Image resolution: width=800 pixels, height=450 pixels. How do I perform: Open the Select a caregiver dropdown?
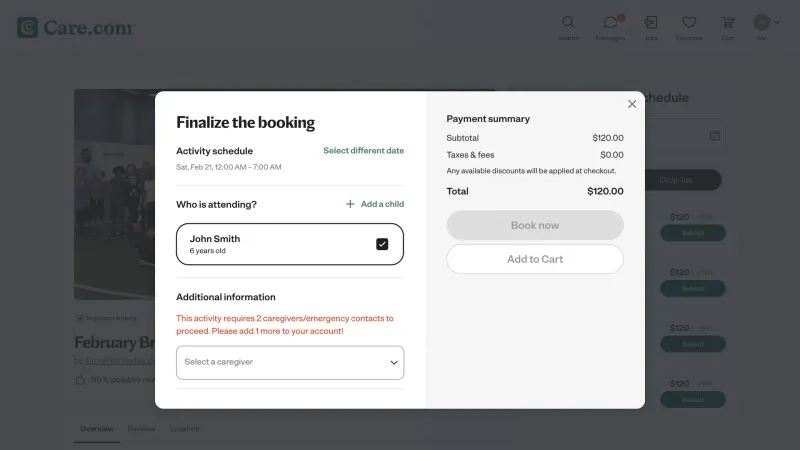(x=290, y=362)
